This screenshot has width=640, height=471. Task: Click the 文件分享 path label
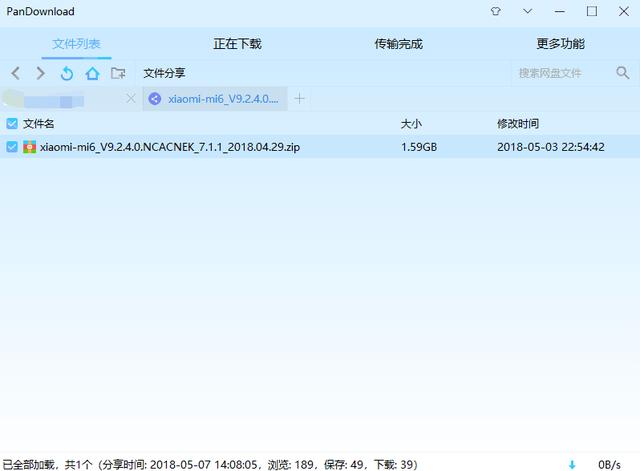click(x=164, y=73)
